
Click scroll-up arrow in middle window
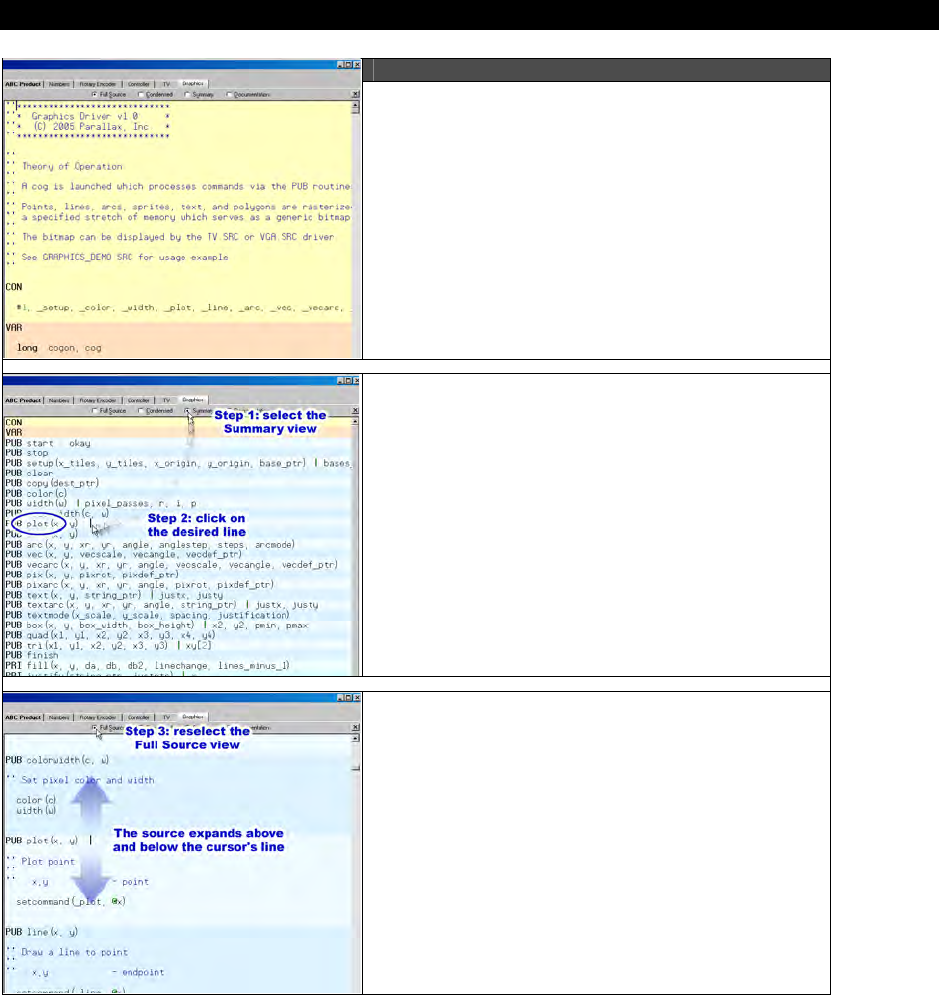[355, 421]
